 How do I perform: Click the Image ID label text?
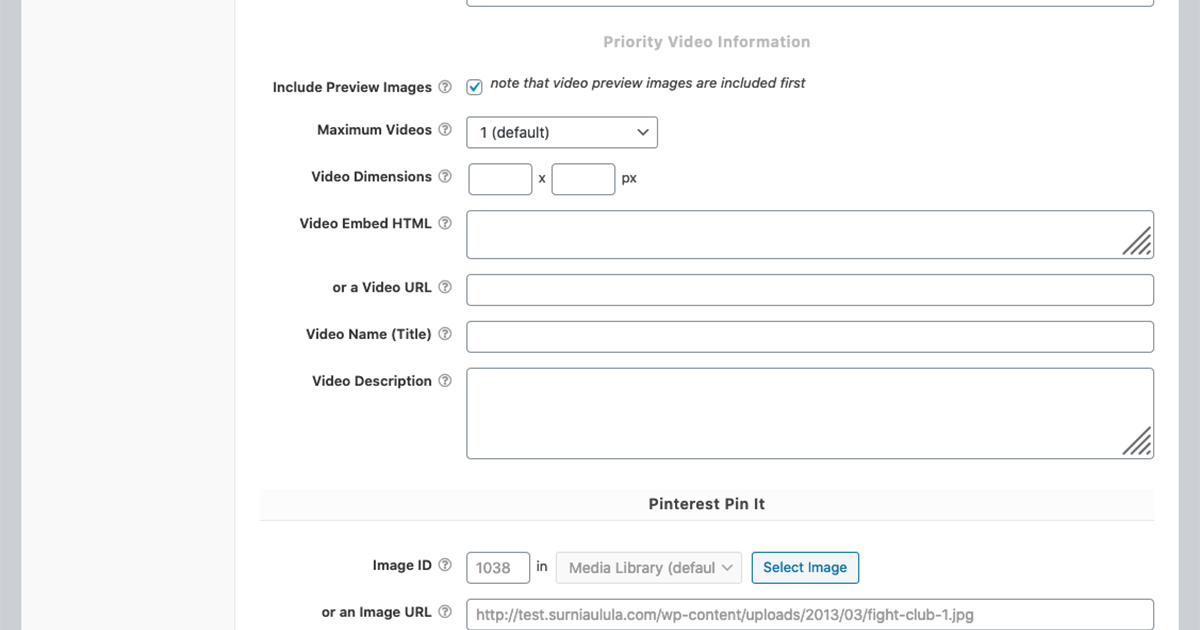(402, 566)
